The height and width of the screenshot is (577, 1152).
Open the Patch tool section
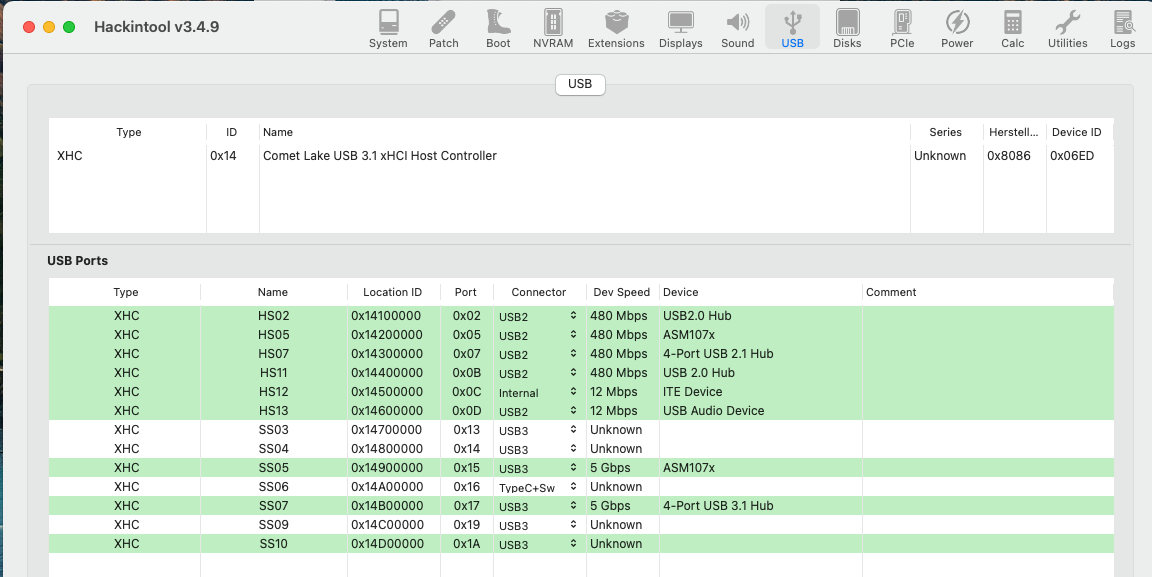tap(443, 28)
